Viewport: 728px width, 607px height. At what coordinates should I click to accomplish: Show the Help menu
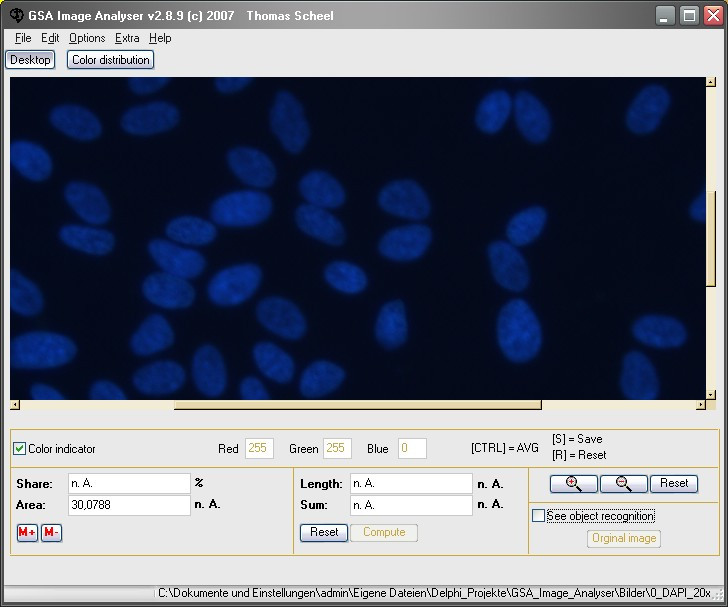coord(160,38)
